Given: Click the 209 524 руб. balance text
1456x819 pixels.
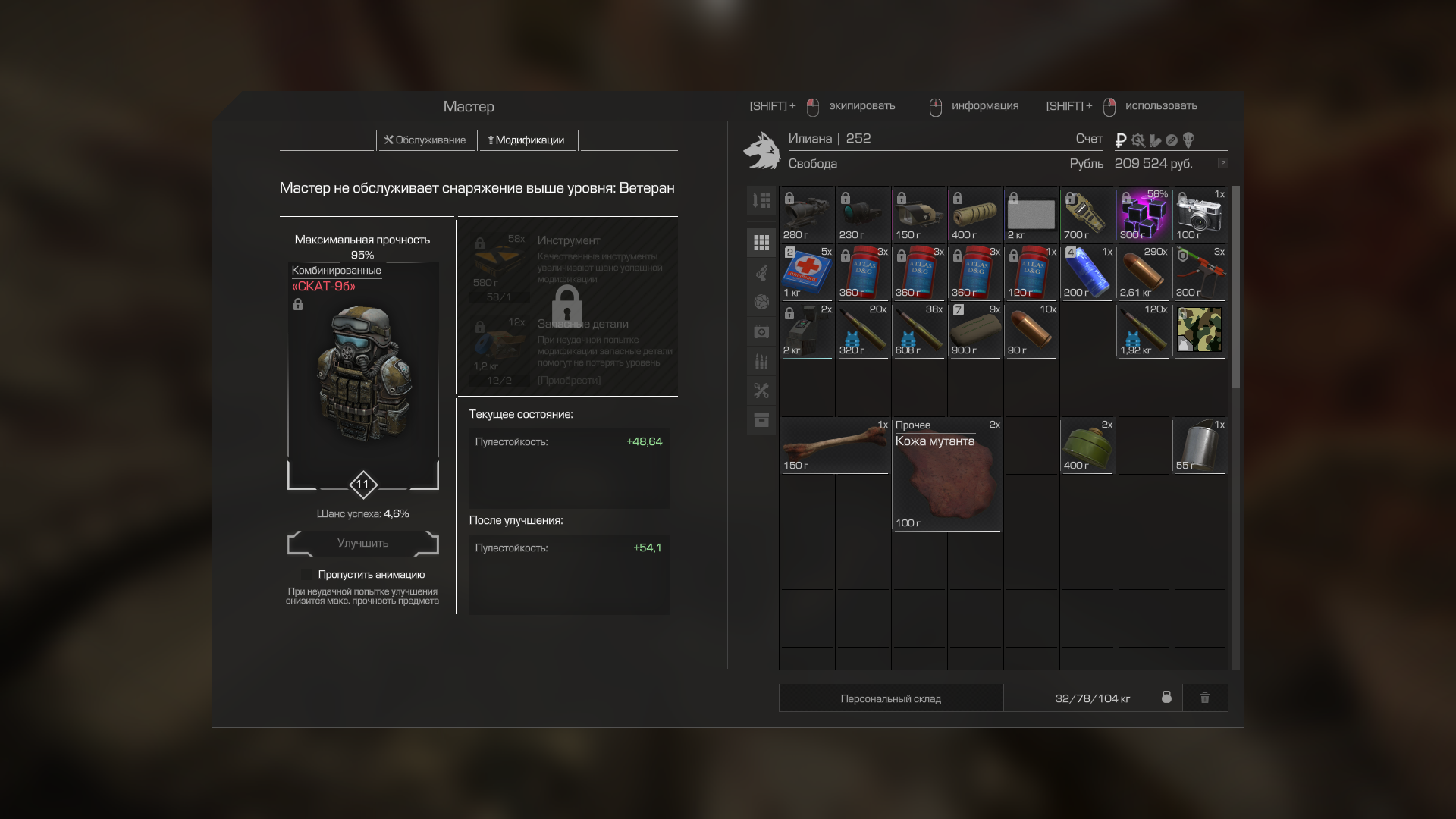Looking at the screenshot, I should click(1153, 164).
